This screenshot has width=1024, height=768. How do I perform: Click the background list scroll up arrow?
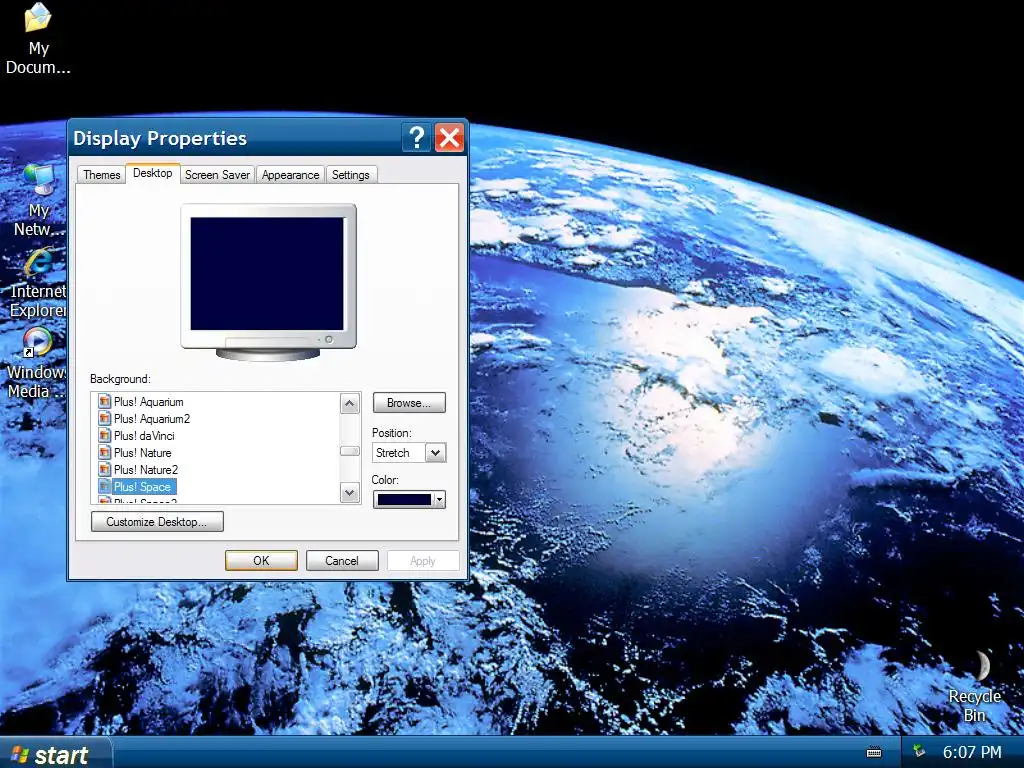(x=349, y=404)
